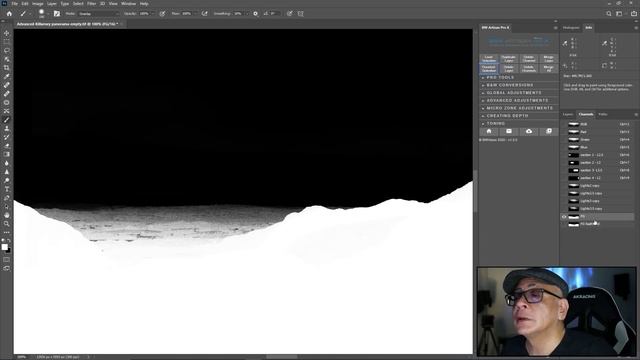Toggle Quick Mask mode
This screenshot has height=360, width=640.
[x=7, y=260]
